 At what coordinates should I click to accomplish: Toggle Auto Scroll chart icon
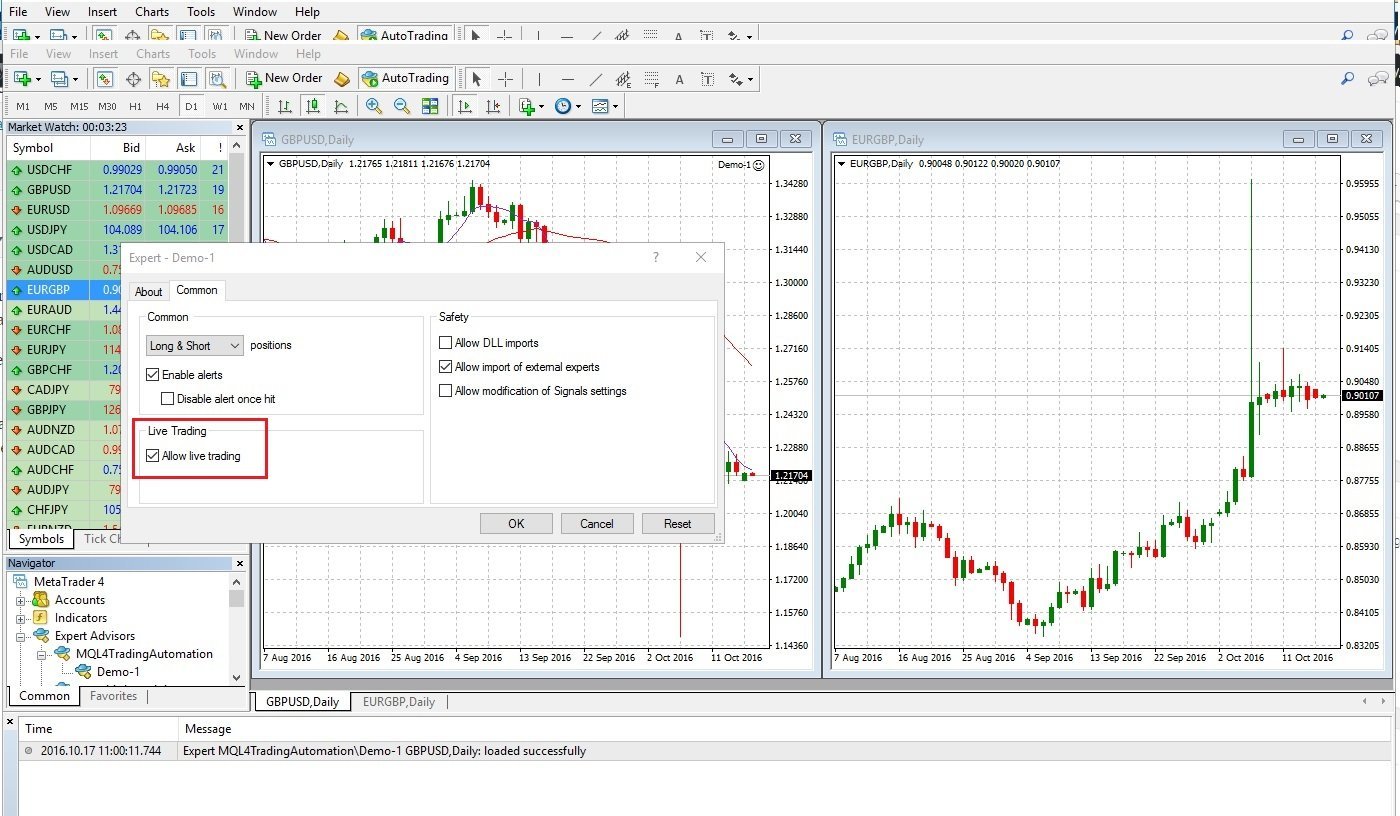pos(465,106)
